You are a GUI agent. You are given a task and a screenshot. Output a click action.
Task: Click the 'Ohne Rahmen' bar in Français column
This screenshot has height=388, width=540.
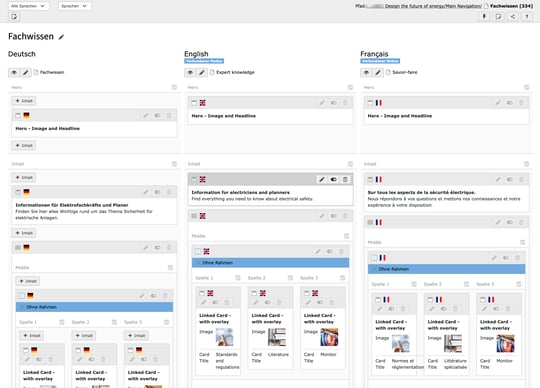point(446,269)
